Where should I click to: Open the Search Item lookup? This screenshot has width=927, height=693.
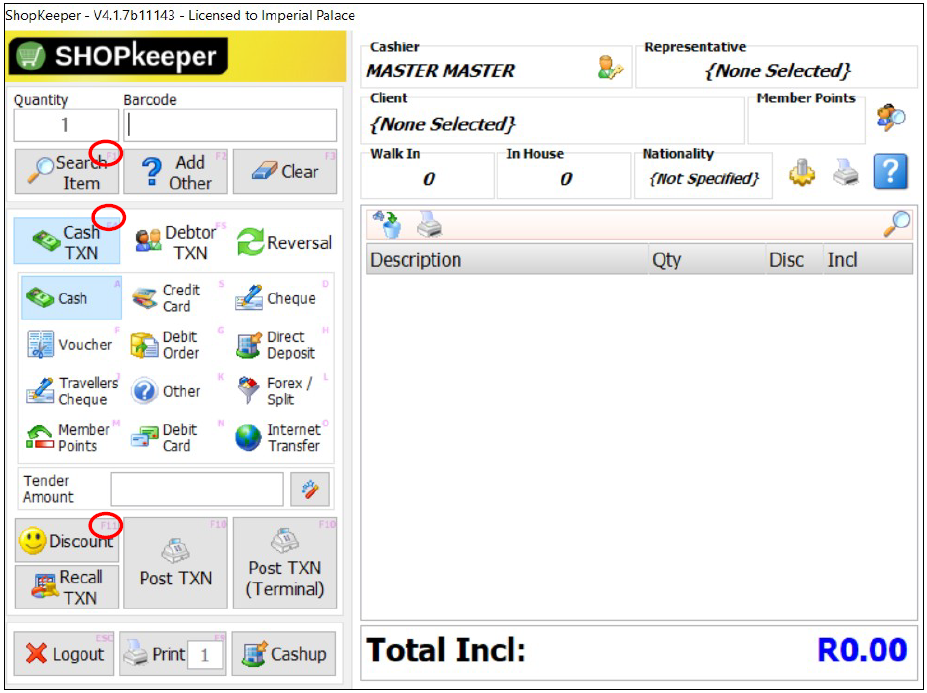pyautogui.click(x=67, y=171)
